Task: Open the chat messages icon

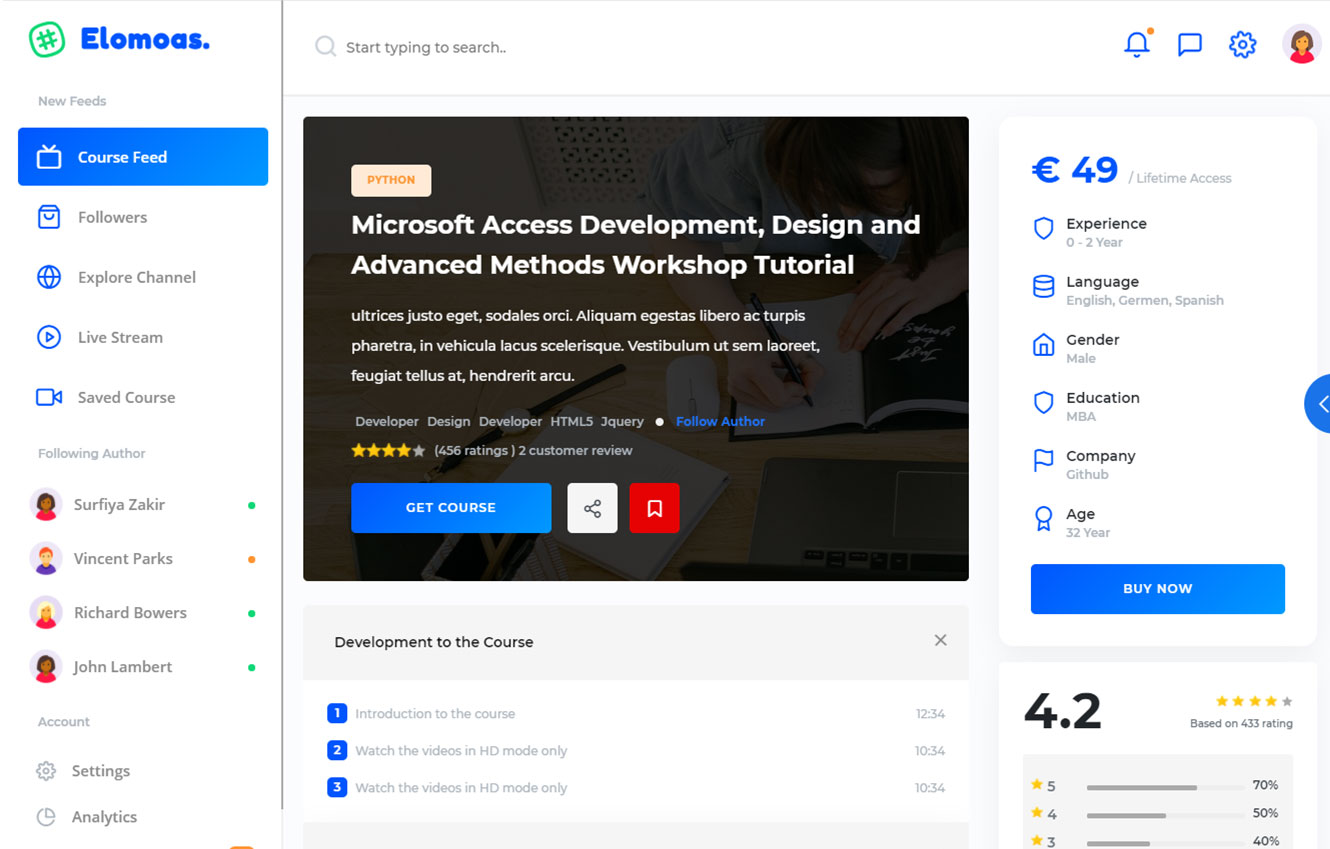Action: (x=1189, y=45)
